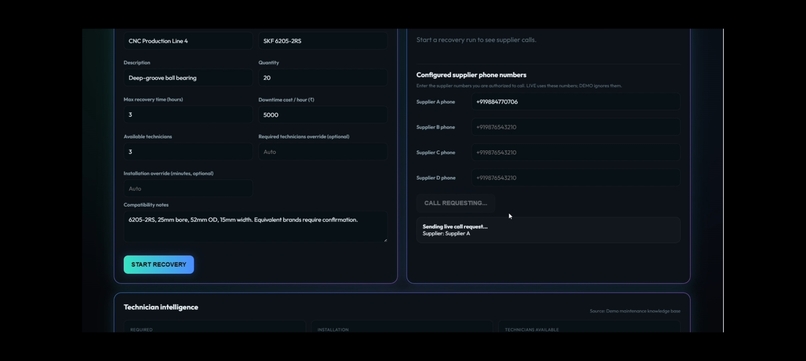The image size is (806, 361).
Task: Click the 'Downtime cost / hour' label
Action: pos(286,100)
